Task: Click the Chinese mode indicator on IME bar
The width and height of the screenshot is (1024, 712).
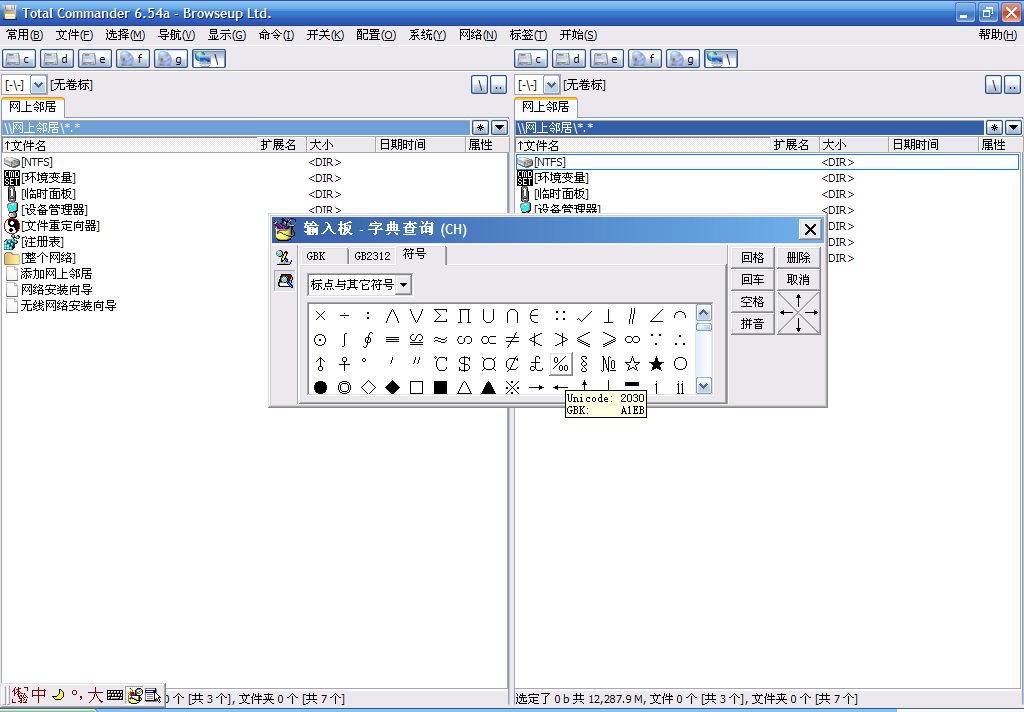Action: (39, 694)
